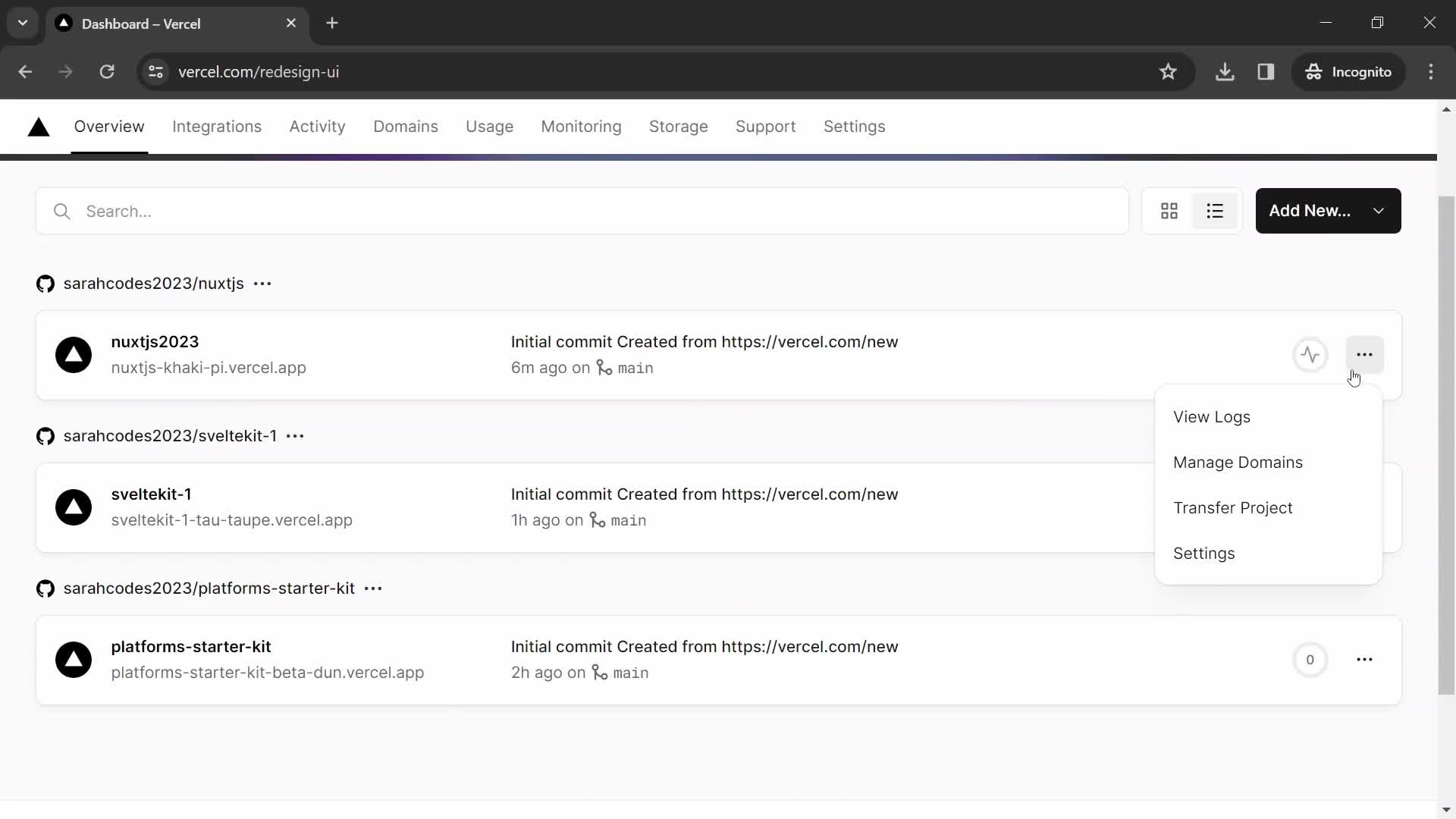Open the platforms-starter-kit project
This screenshot has height=819, width=1456.
coord(191,647)
